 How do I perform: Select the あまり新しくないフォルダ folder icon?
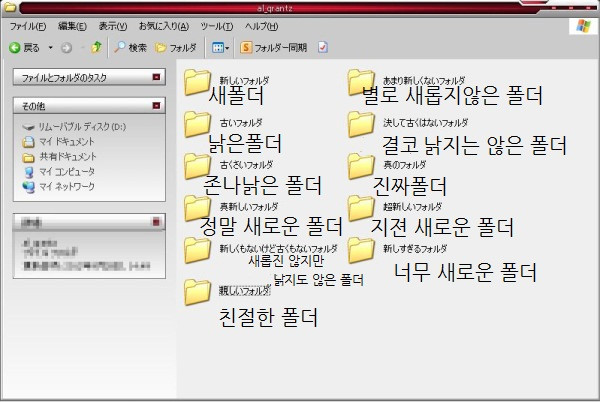[x=361, y=82]
